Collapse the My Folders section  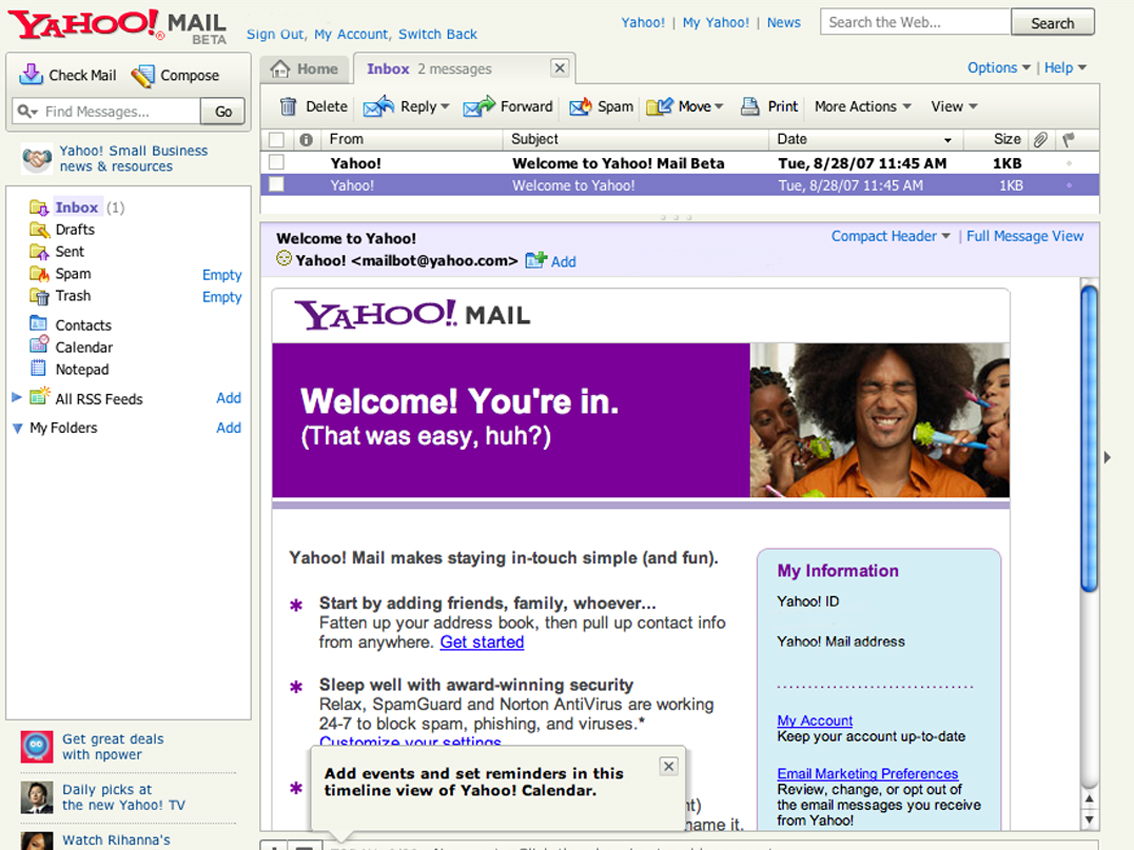point(17,428)
